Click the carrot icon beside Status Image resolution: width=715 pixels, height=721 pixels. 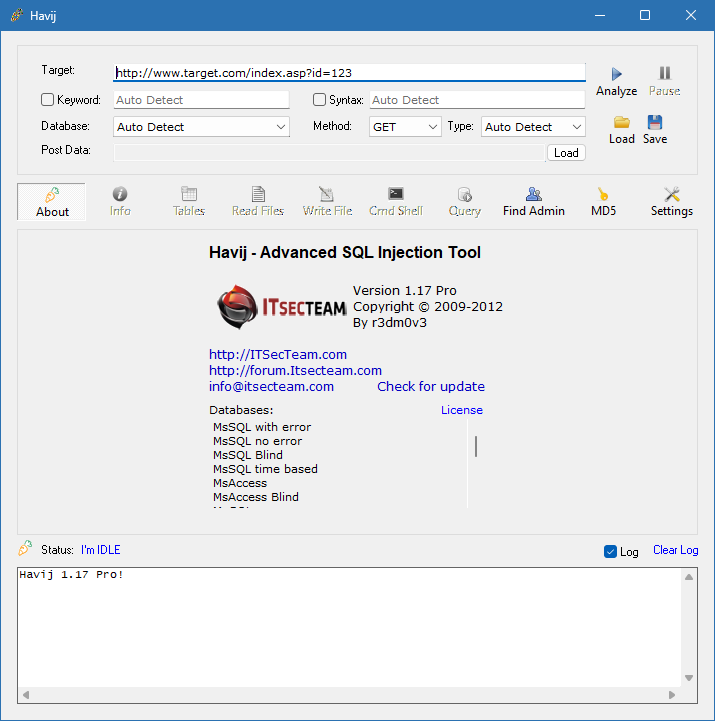tap(25, 548)
